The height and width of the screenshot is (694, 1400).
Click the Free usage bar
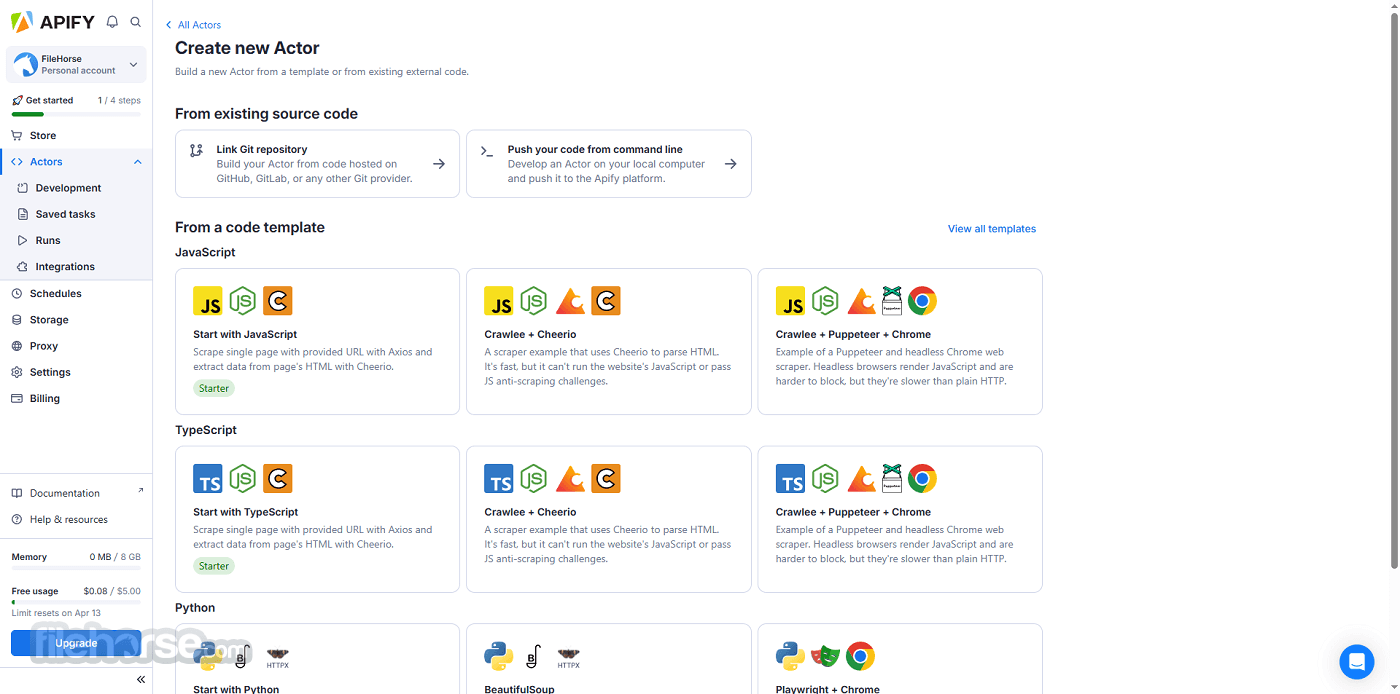pos(76,603)
